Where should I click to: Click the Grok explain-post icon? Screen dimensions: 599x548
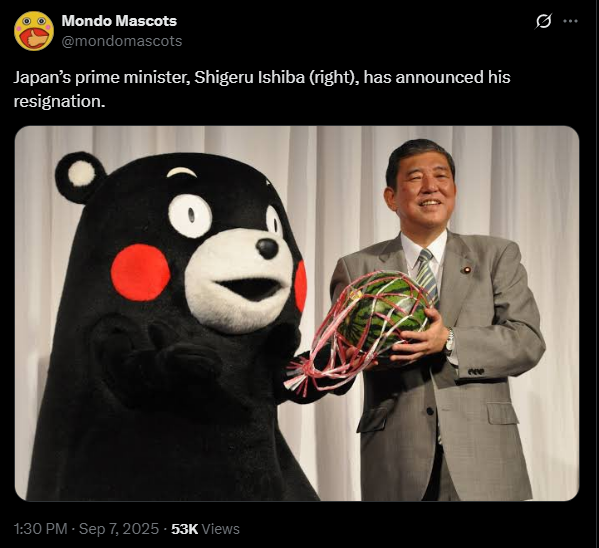point(543,21)
